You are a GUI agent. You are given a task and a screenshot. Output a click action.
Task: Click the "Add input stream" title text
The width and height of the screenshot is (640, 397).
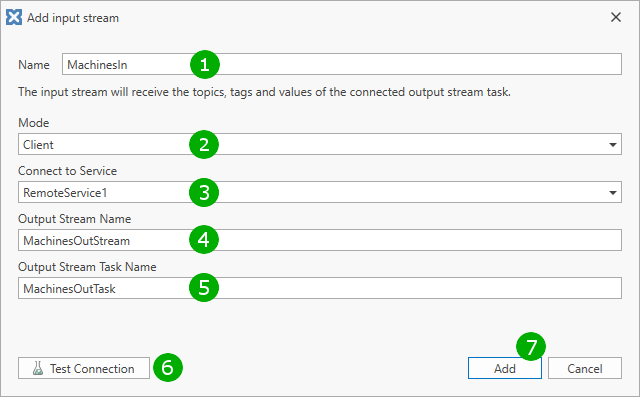(73, 18)
